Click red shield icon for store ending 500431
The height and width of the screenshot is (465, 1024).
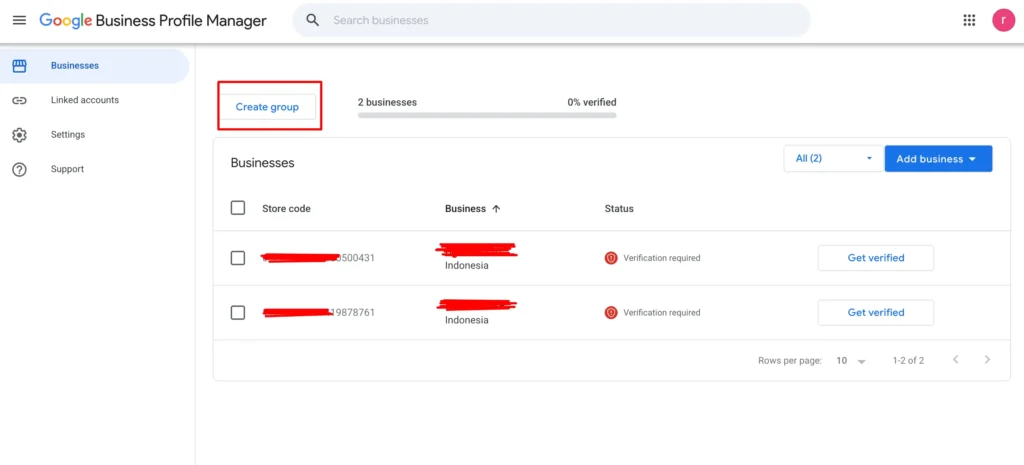611,258
